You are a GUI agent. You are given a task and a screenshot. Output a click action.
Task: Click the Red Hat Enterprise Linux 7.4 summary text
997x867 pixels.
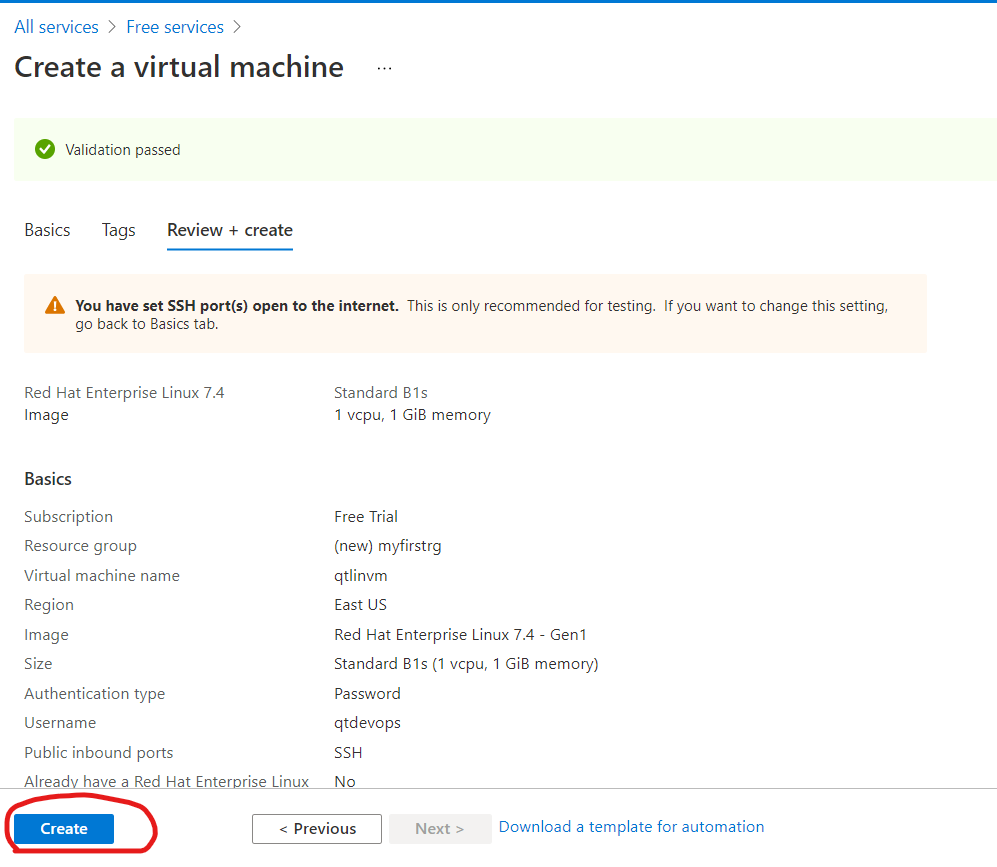(x=124, y=393)
